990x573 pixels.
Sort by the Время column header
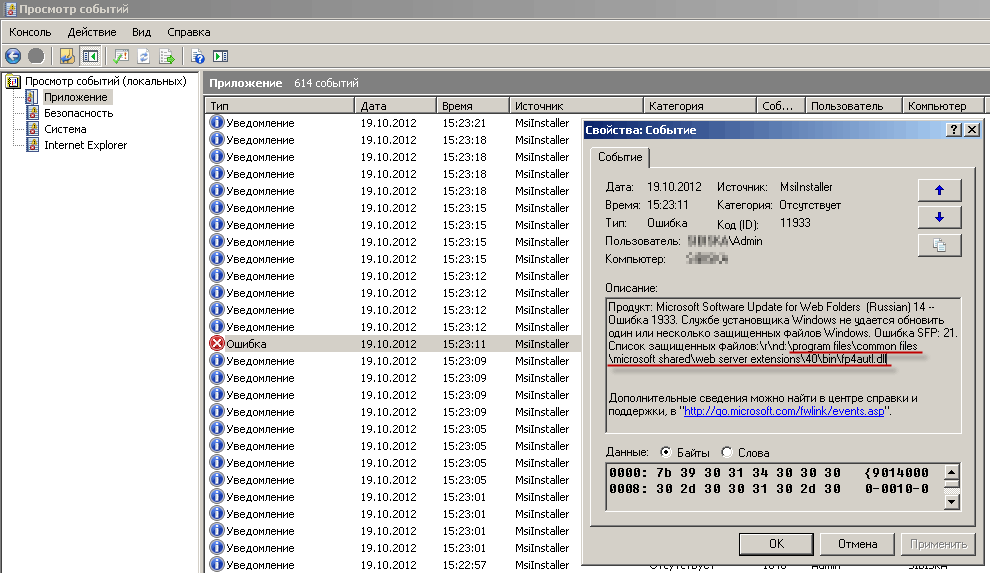(x=472, y=105)
